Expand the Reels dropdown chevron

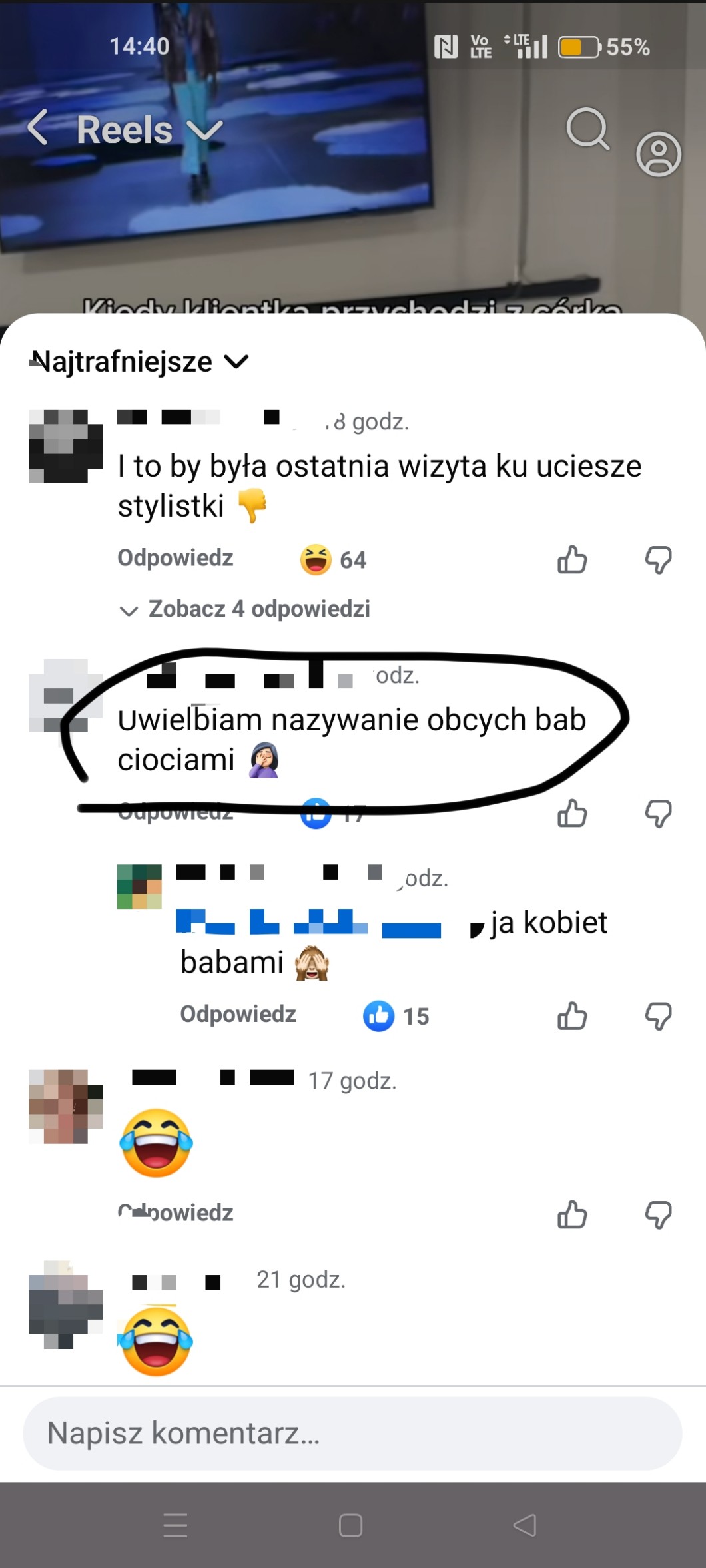pos(204,129)
